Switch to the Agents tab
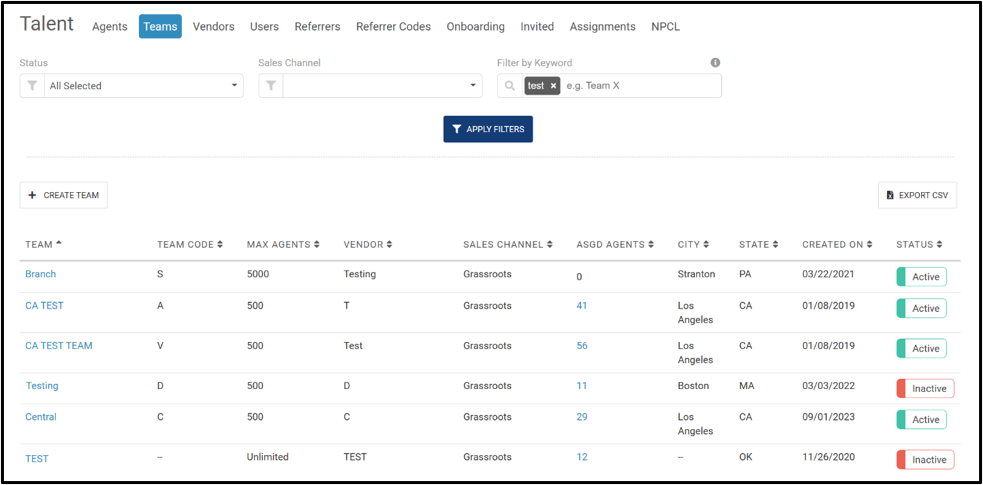Screen dimensions: 983x485 [x=110, y=26]
